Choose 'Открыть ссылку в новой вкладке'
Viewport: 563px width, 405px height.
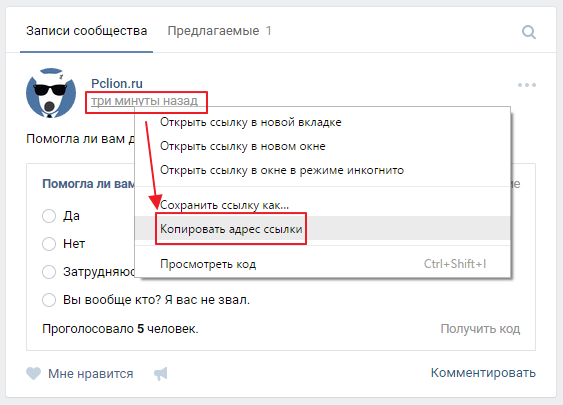tap(322, 122)
